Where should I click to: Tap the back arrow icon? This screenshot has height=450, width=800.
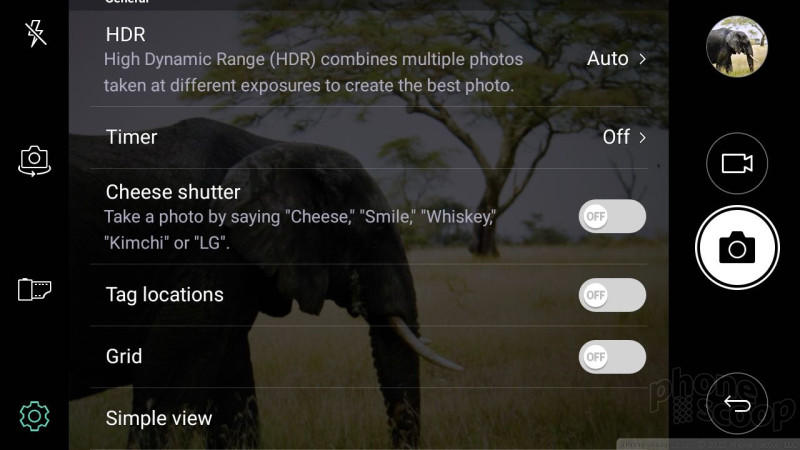[x=737, y=404]
